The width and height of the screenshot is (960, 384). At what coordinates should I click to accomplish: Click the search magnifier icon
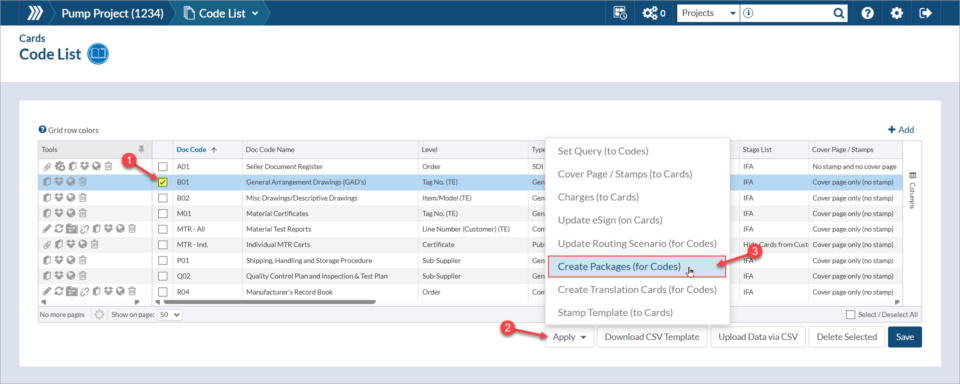[838, 13]
